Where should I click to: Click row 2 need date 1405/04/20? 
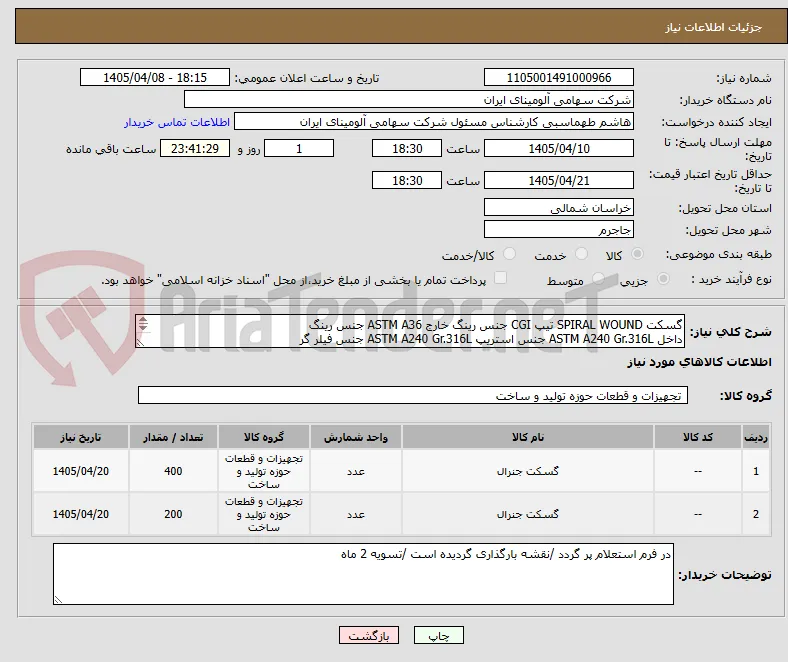(x=81, y=514)
